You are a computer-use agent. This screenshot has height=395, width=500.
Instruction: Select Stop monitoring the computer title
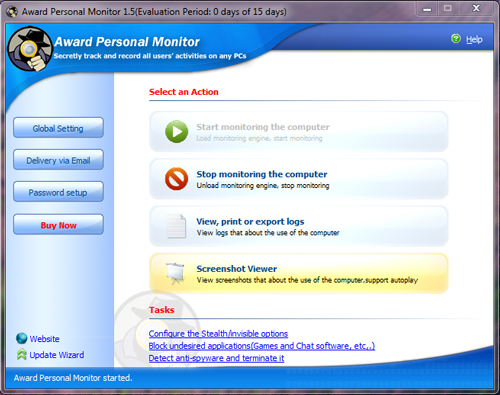[262, 174]
